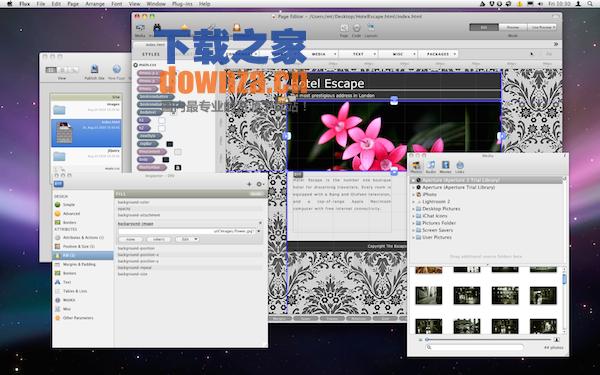
Task: Switch to Code view icon
Action: (x=356, y=28)
